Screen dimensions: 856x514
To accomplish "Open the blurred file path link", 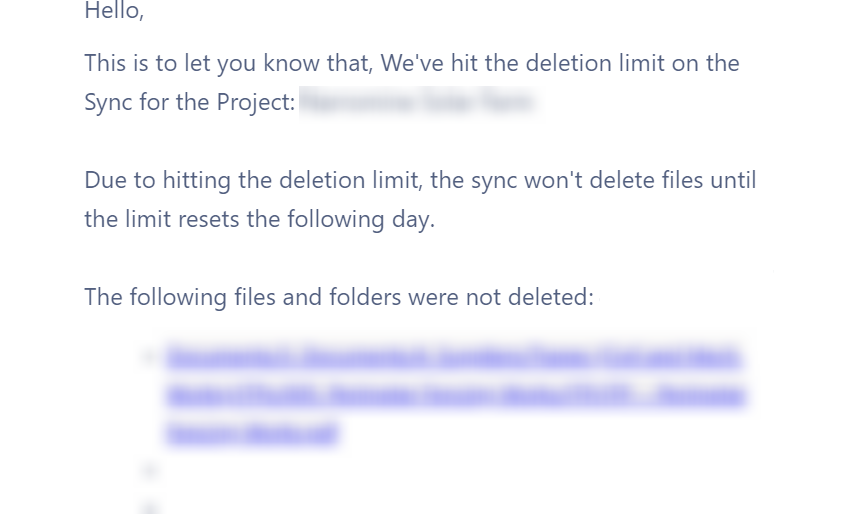I will [455, 357].
